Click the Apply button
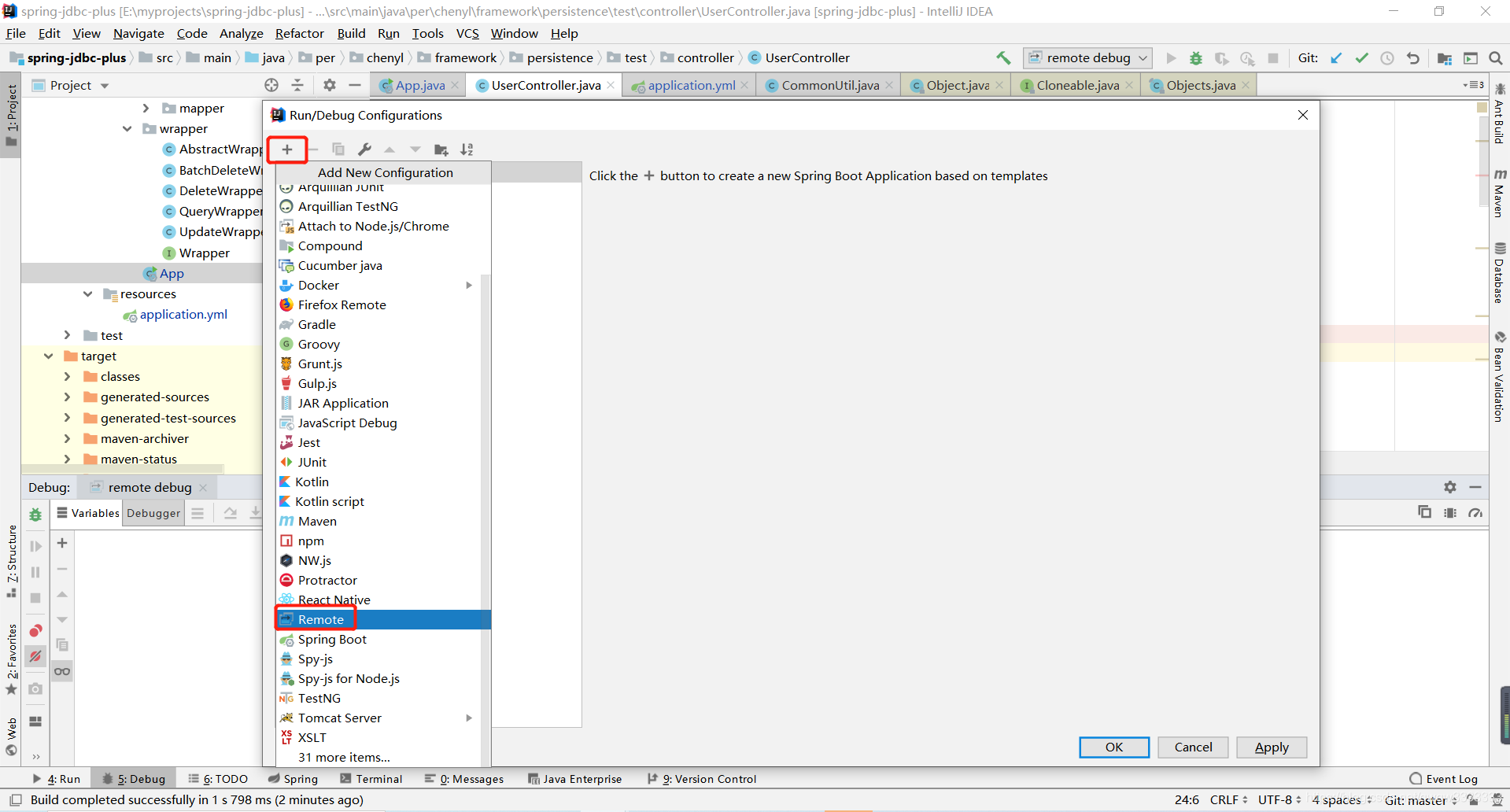 (x=1272, y=747)
